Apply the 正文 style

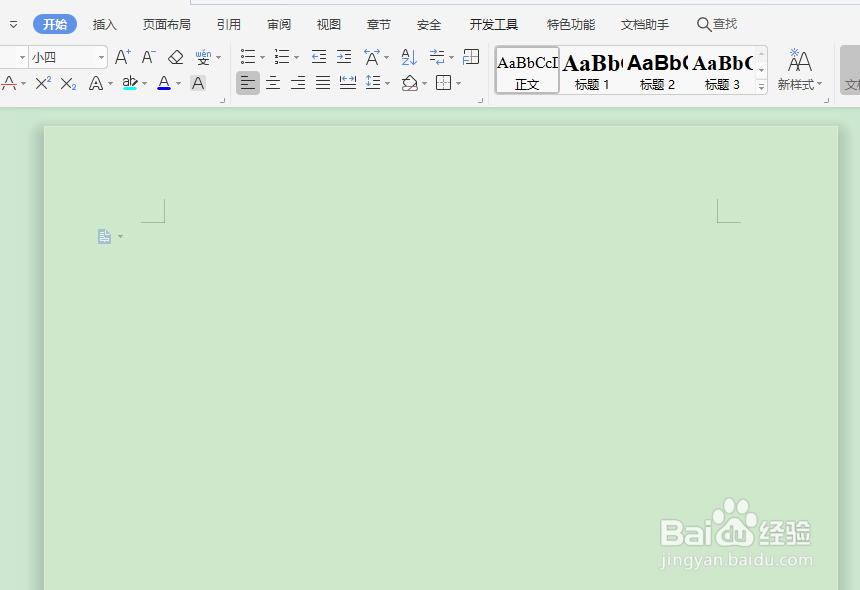[527, 70]
